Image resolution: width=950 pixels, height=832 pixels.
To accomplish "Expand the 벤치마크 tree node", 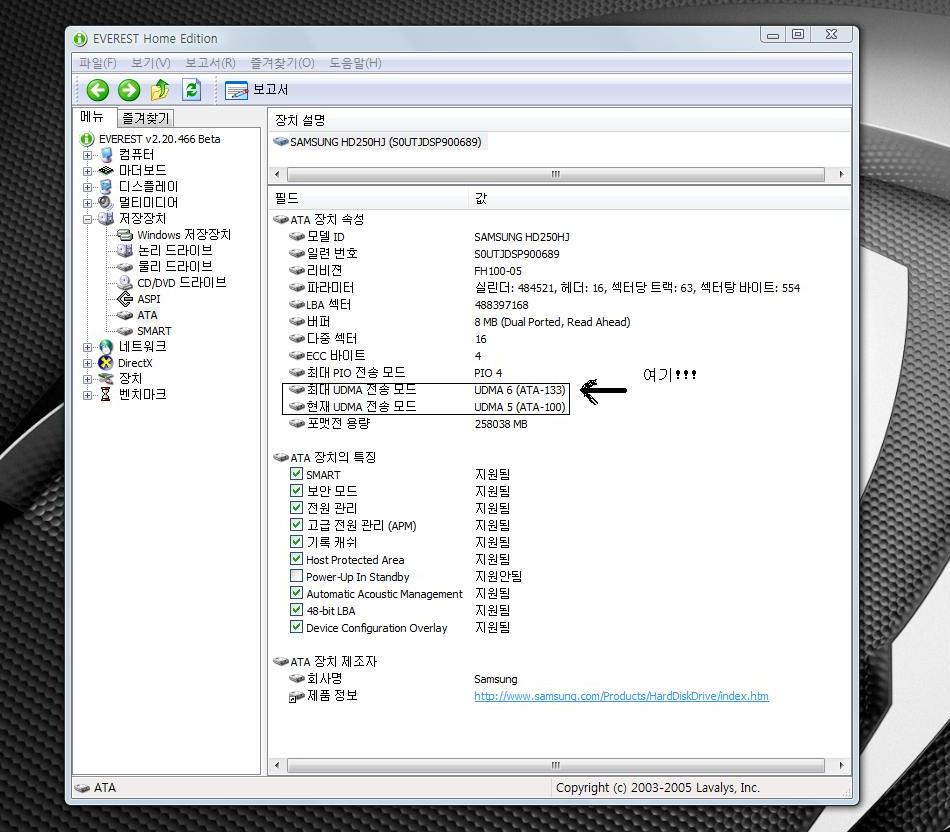I will [88, 395].
